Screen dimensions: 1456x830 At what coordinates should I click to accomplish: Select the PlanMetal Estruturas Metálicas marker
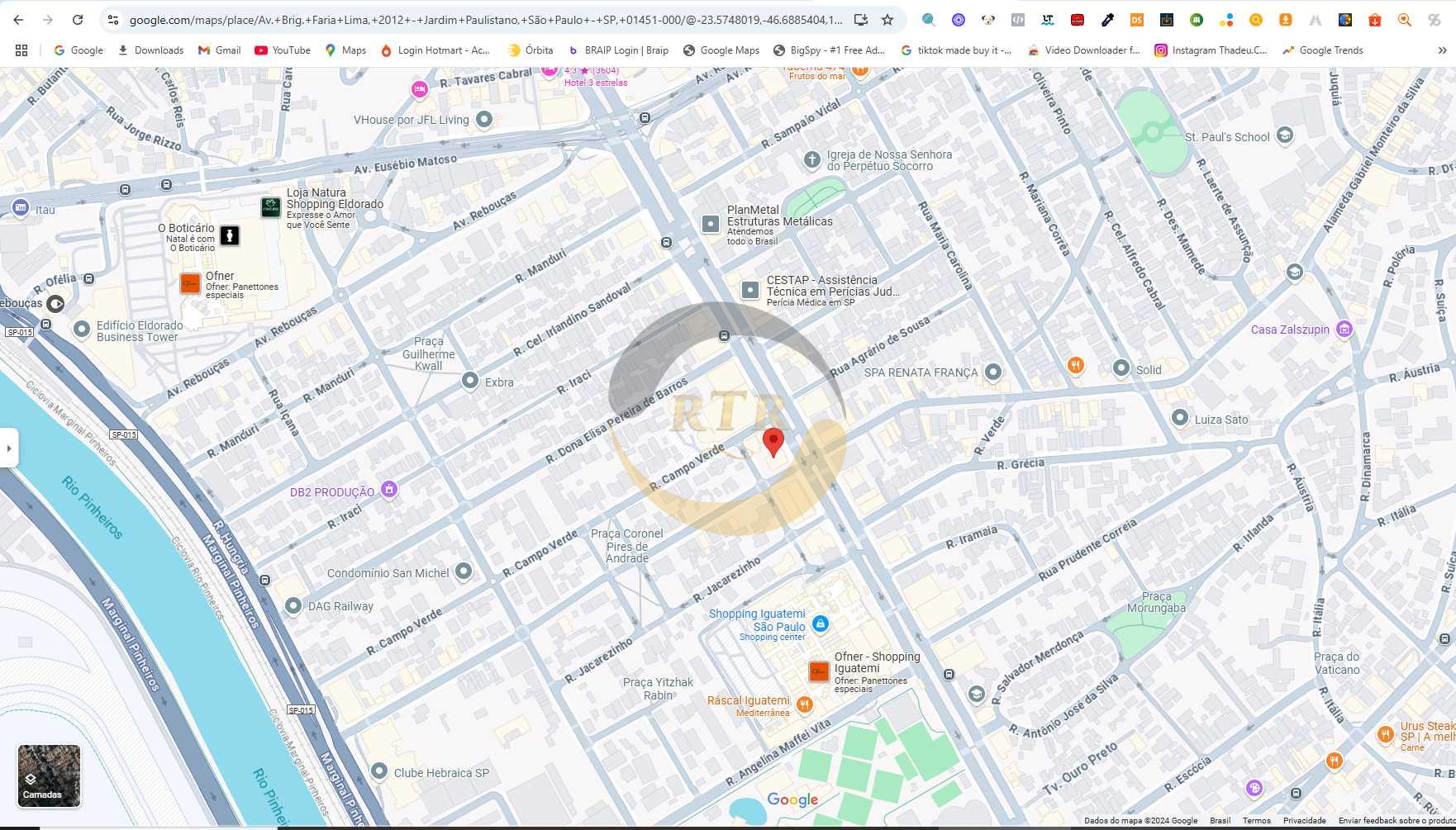711,224
